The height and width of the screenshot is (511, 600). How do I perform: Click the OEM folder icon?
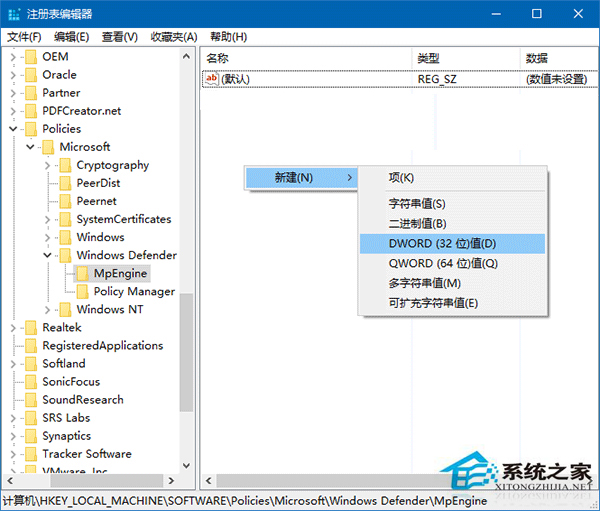point(31,57)
